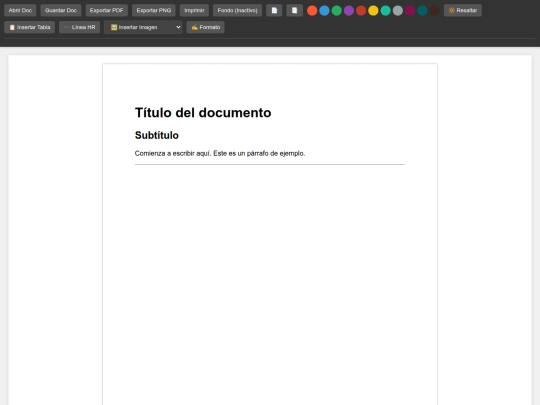540x405 pixels.
Task: Pick the orange-red color swatch
Action: 312,11
